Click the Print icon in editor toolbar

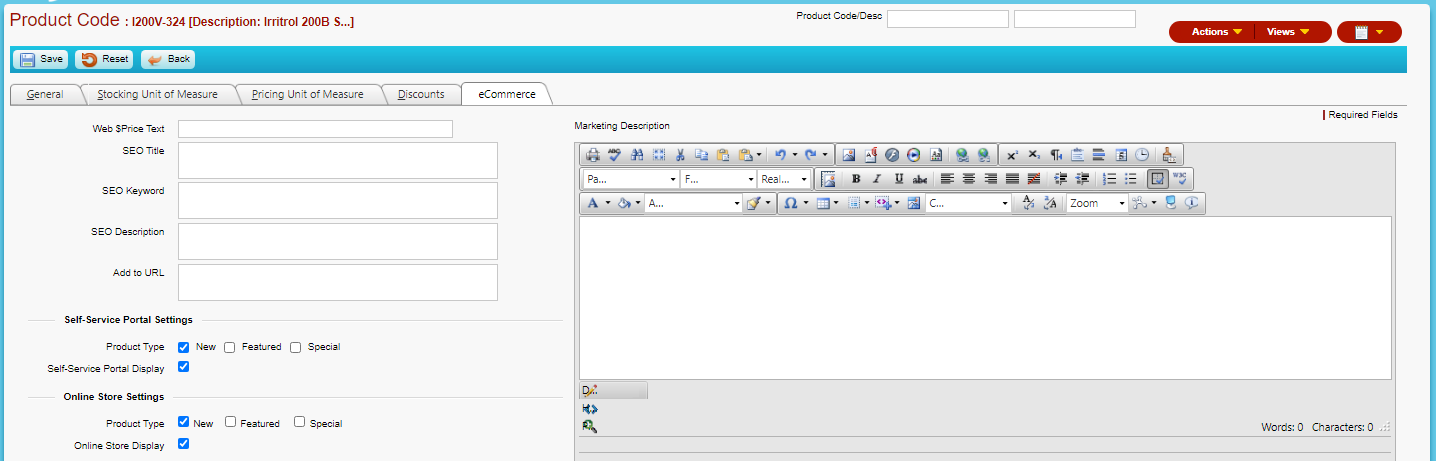pyautogui.click(x=592, y=155)
